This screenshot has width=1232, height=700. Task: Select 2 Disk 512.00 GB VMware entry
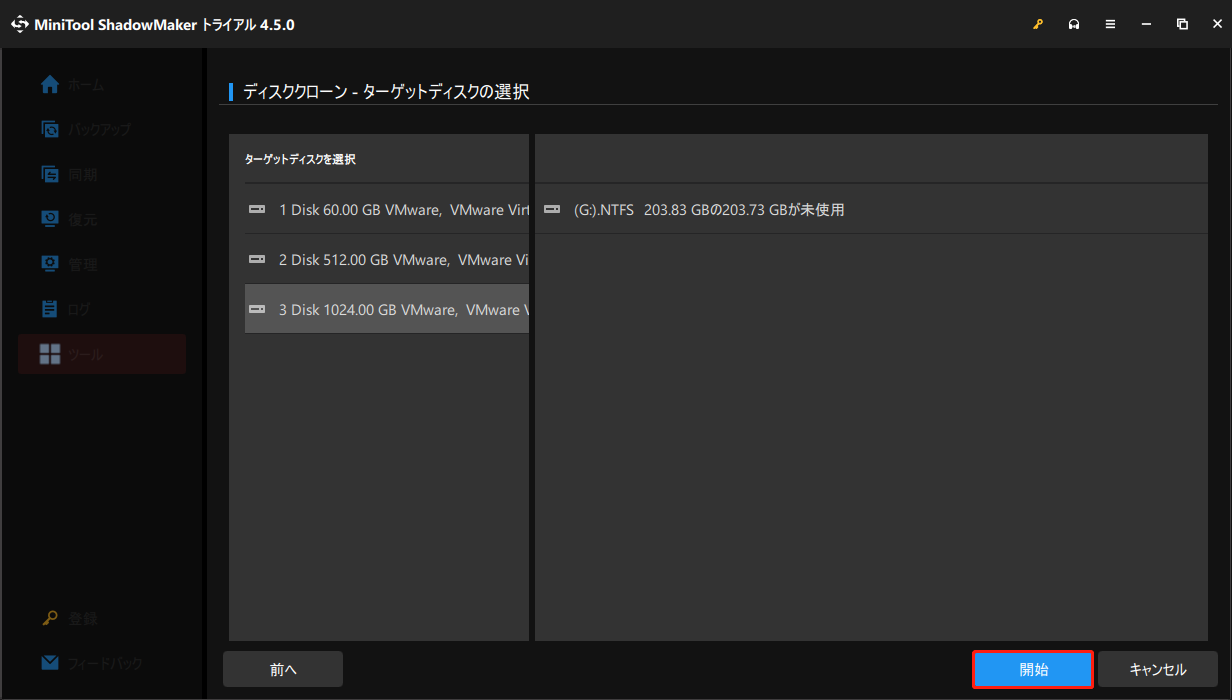[x=387, y=260]
